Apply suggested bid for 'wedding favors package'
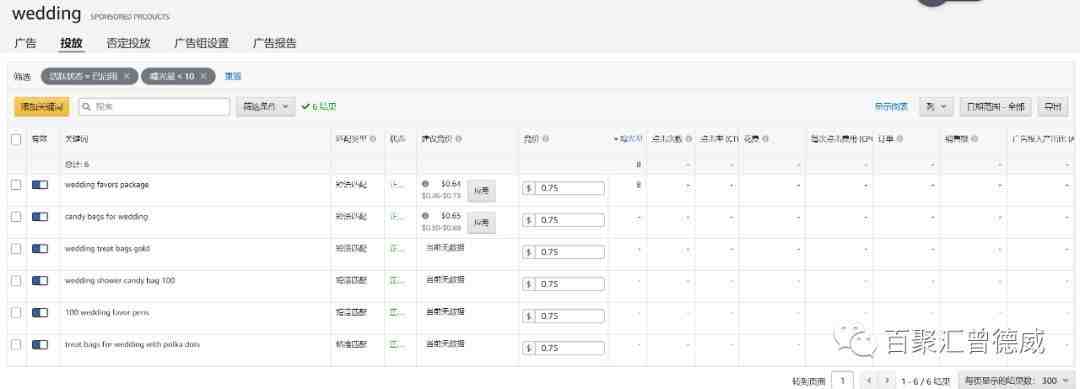This screenshot has width=1080, height=389. pos(481,190)
